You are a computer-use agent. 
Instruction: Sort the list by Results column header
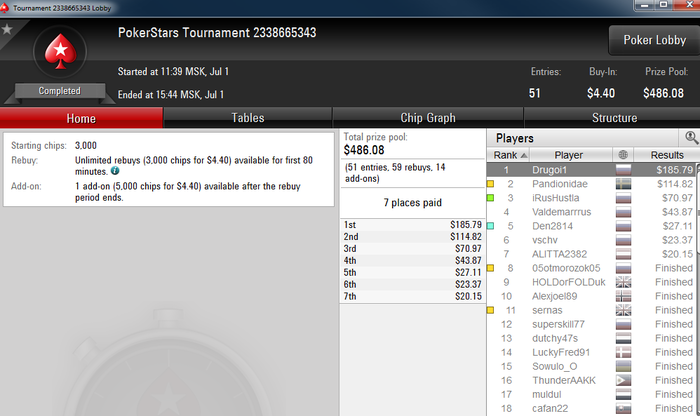click(x=667, y=155)
